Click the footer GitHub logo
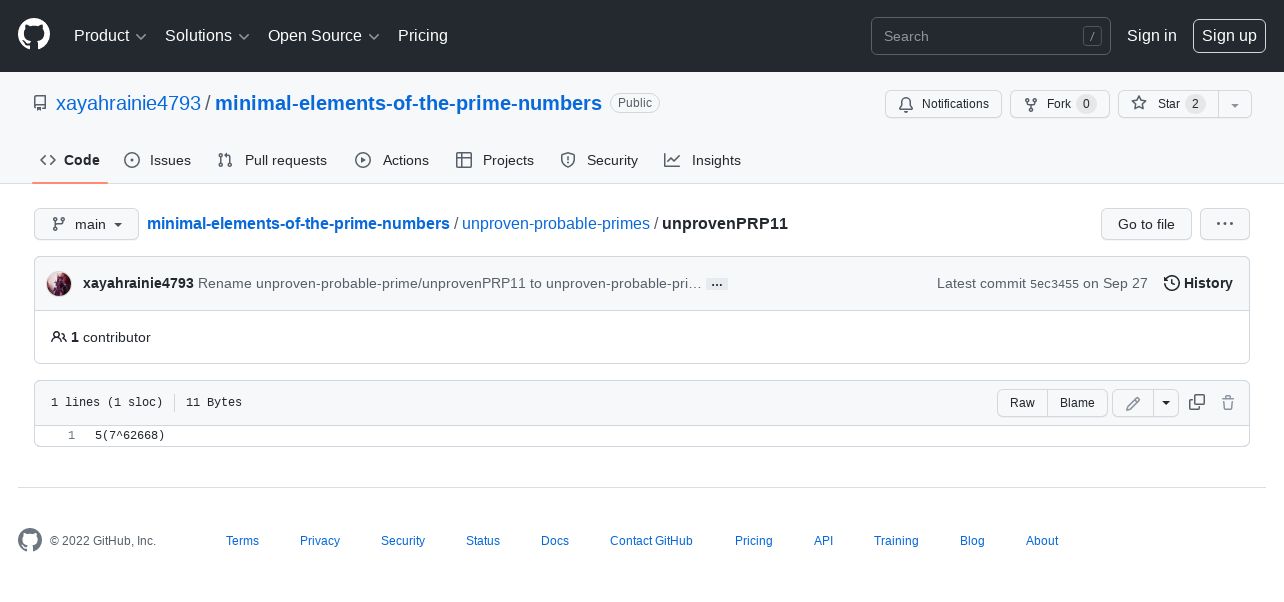This screenshot has width=1284, height=602. pyautogui.click(x=30, y=540)
